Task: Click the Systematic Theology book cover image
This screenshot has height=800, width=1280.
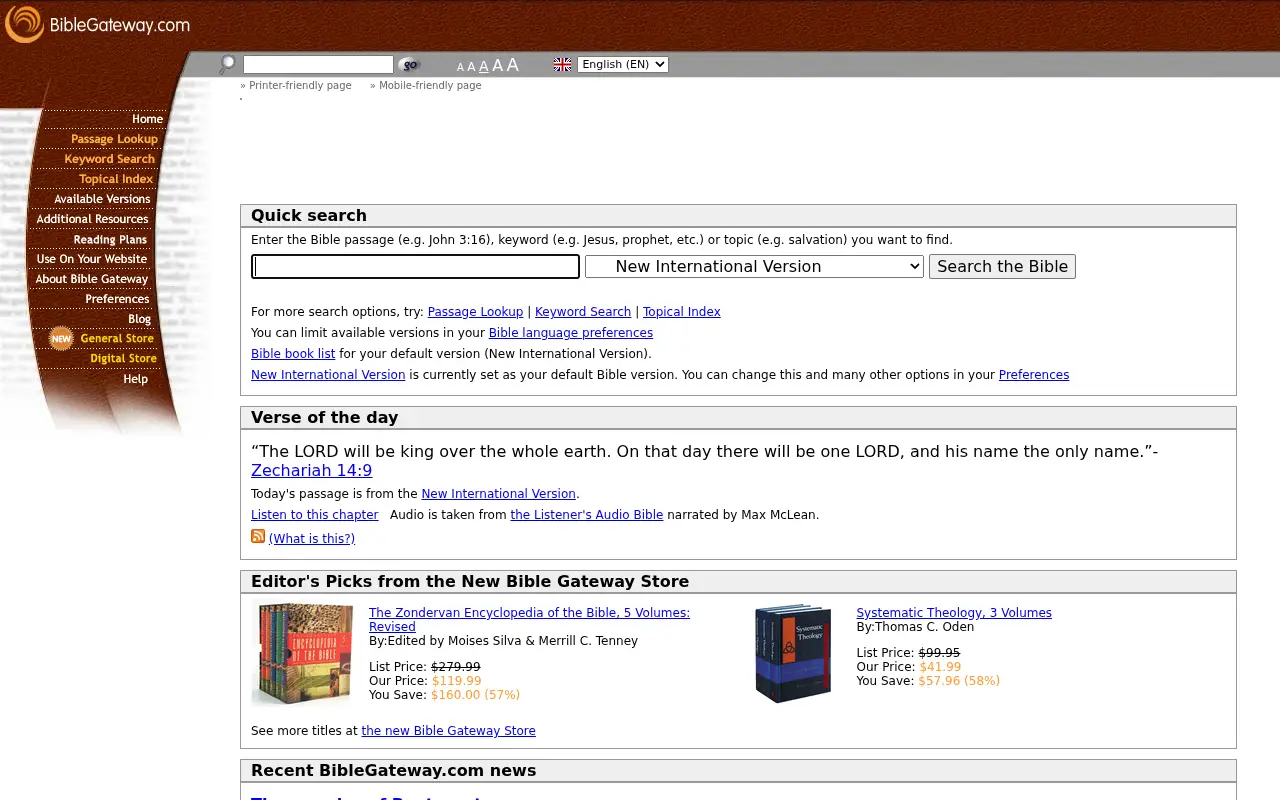Action: [x=793, y=653]
